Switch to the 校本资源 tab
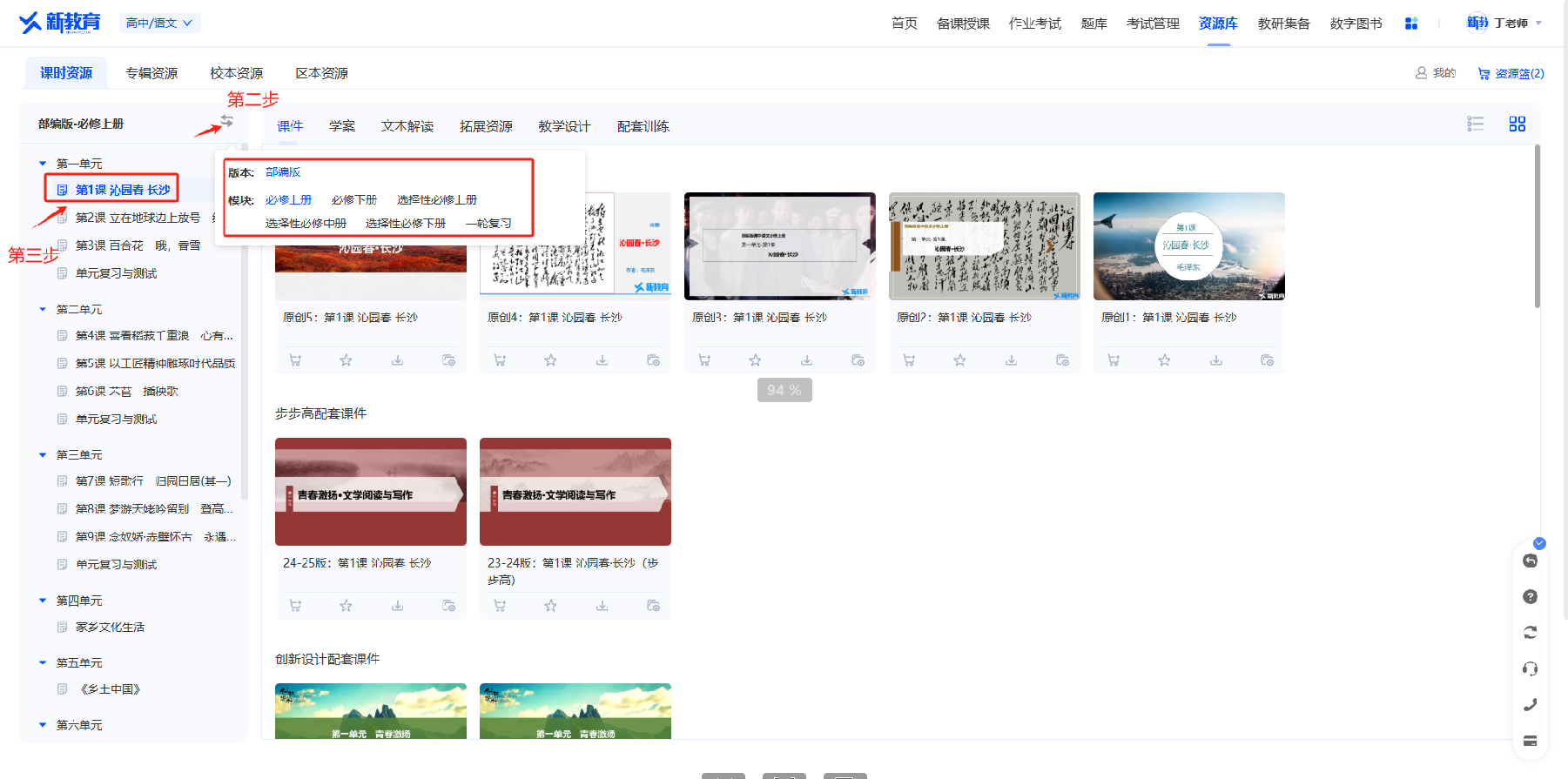This screenshot has width=1568, height=779. [x=236, y=73]
